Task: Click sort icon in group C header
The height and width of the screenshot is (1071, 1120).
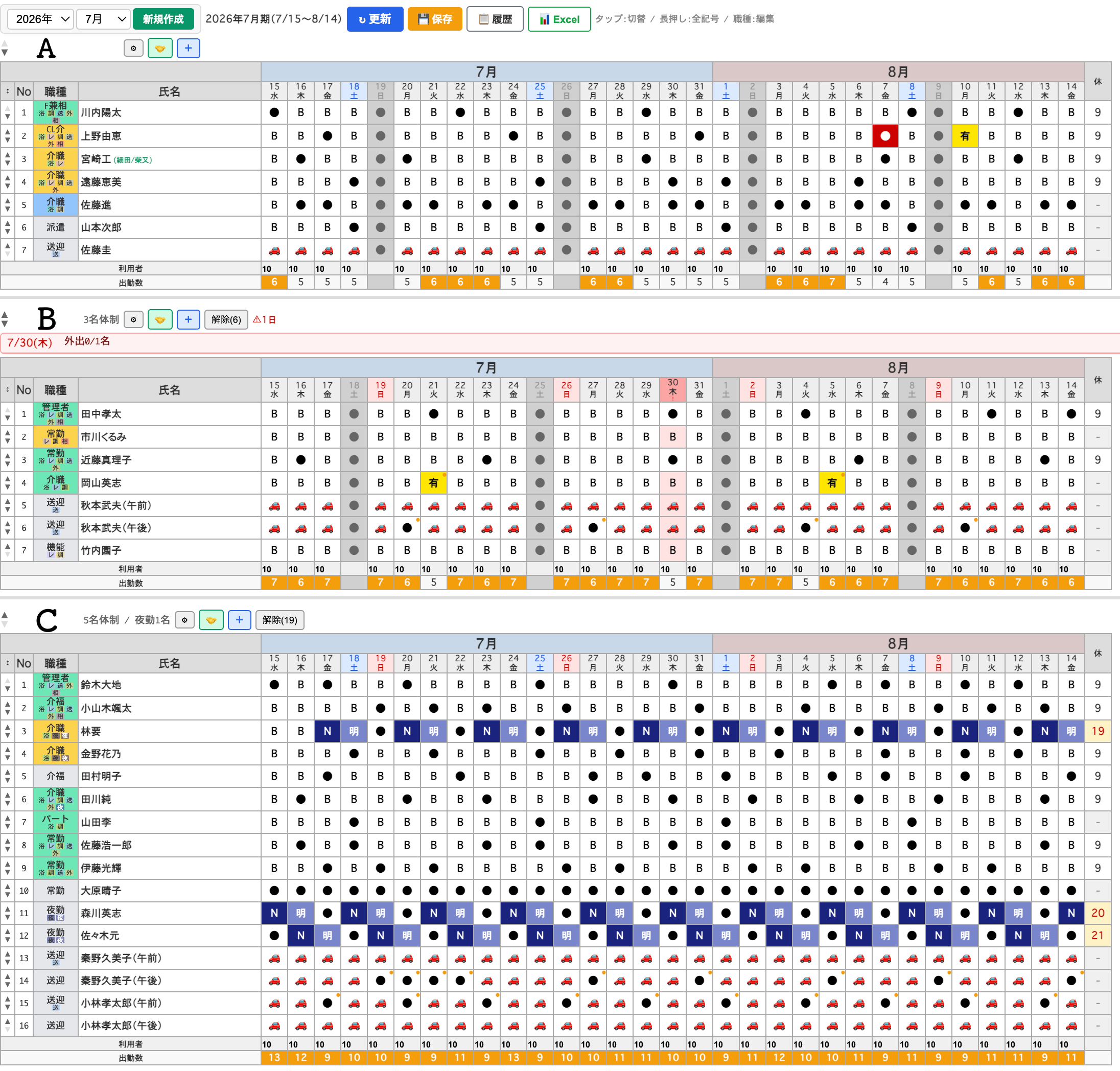Action: 8,663
